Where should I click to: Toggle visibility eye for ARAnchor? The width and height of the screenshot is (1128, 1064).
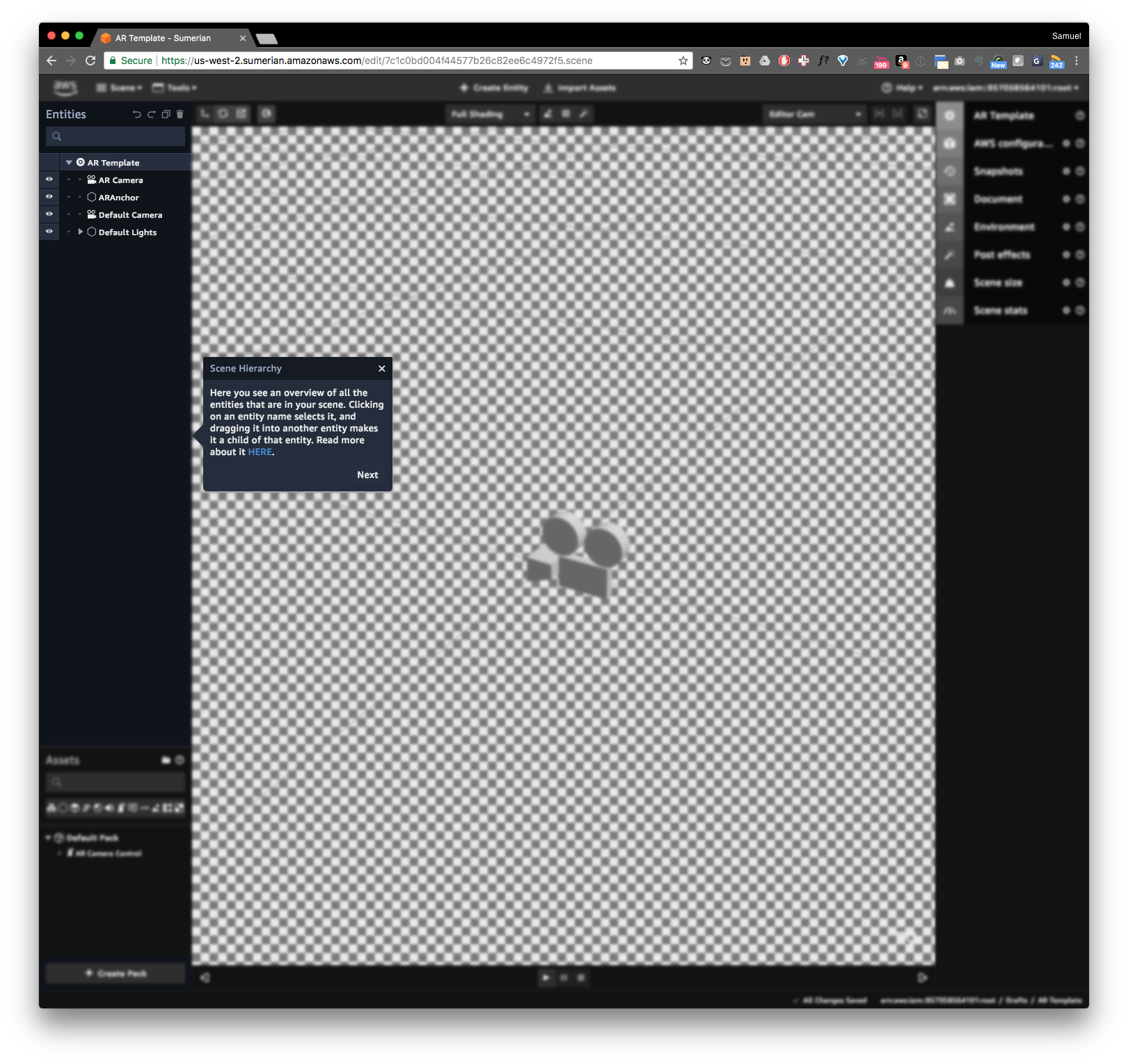click(49, 197)
